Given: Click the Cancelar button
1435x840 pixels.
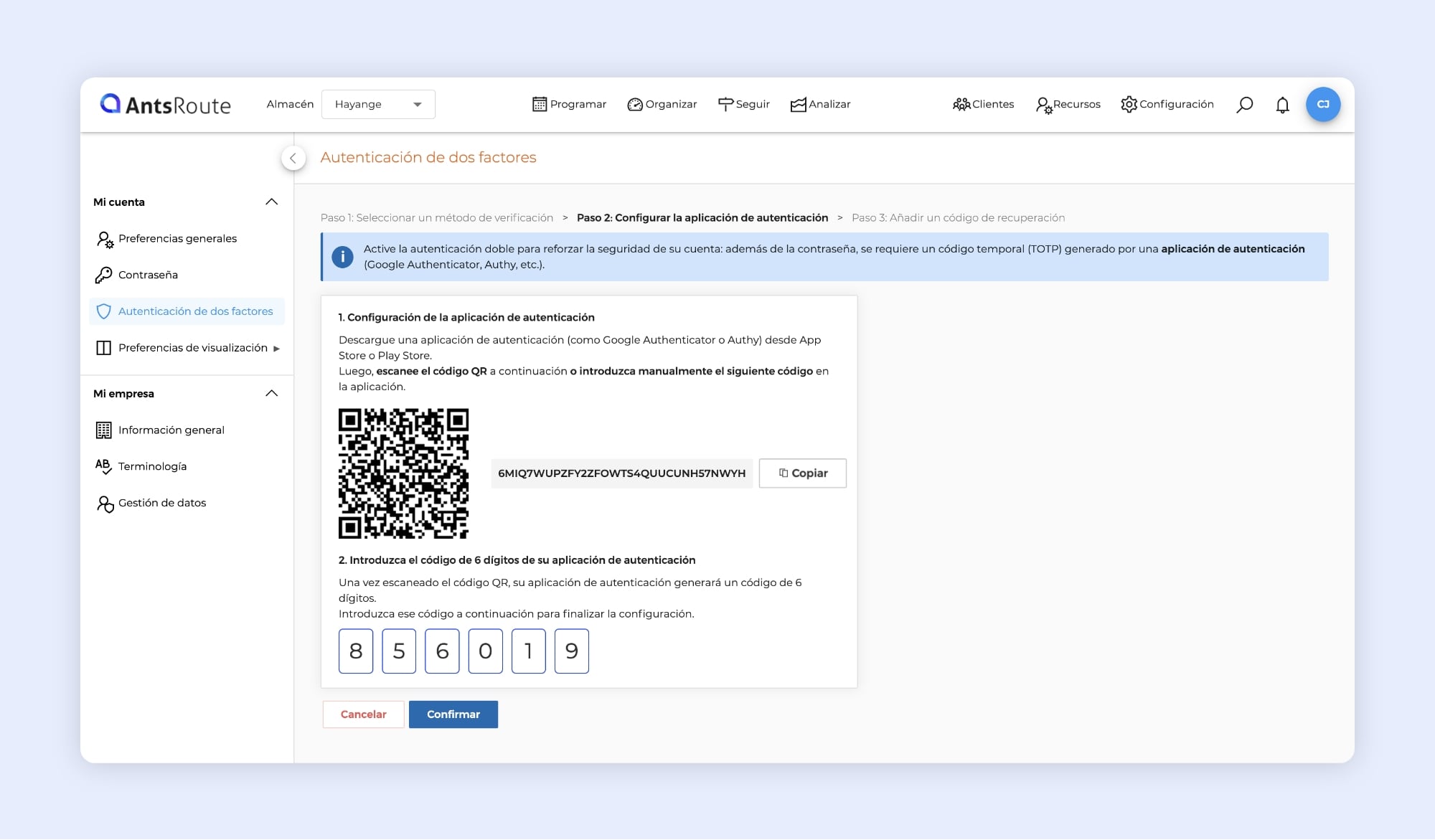Looking at the screenshot, I should point(363,714).
